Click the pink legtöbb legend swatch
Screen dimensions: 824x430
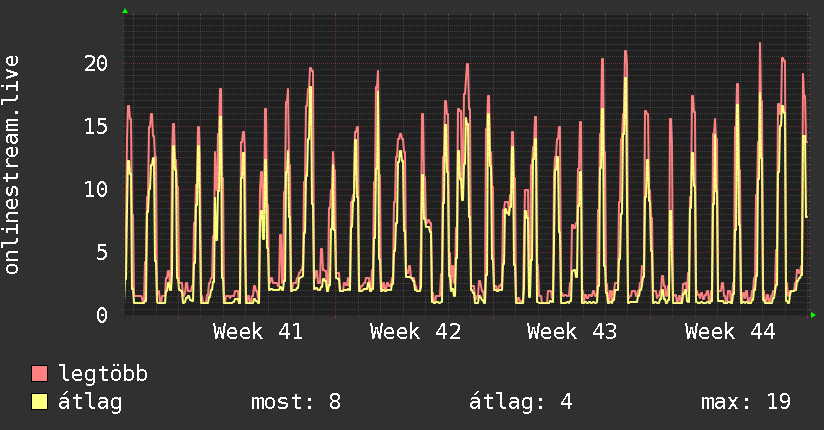tap(39, 373)
